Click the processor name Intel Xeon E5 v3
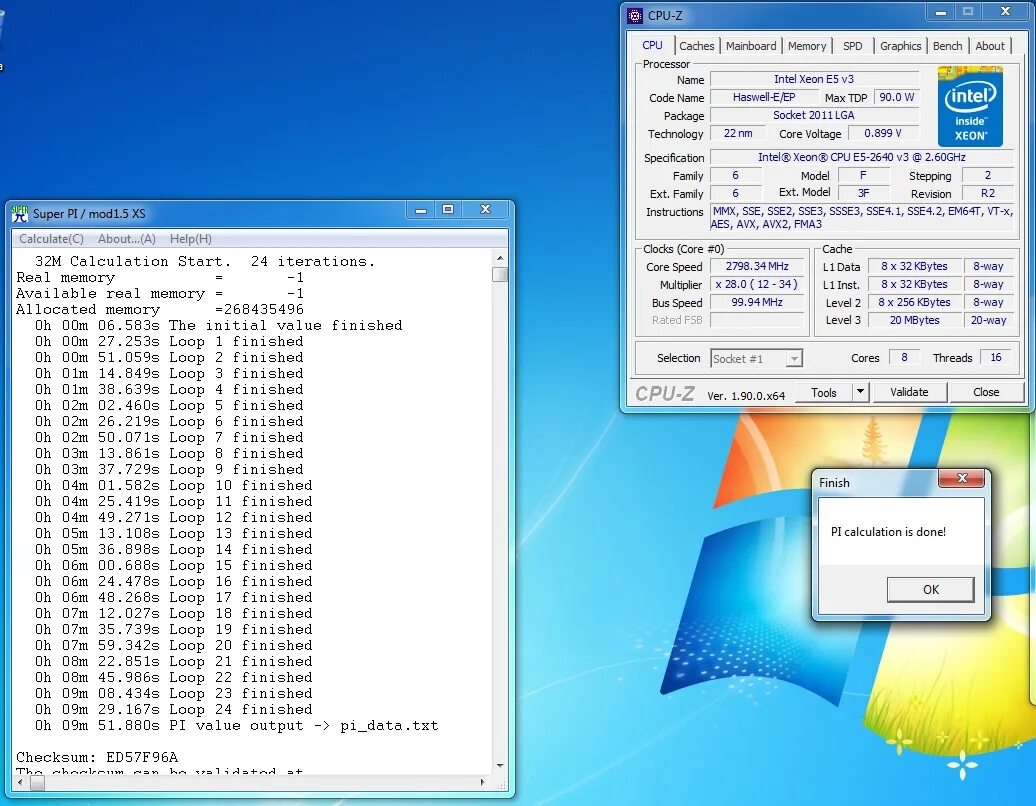 [814, 79]
